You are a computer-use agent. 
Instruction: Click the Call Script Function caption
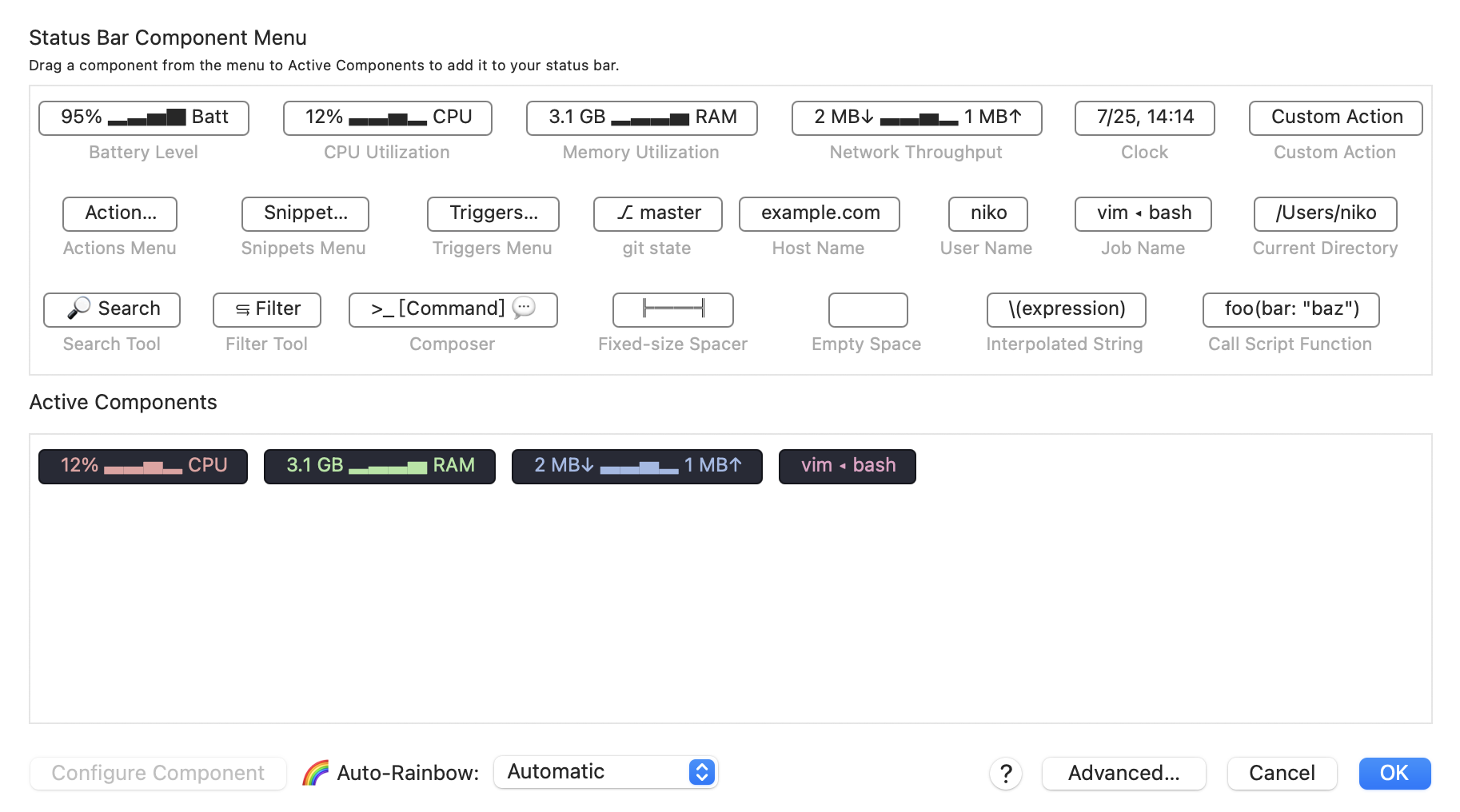pos(1290,344)
